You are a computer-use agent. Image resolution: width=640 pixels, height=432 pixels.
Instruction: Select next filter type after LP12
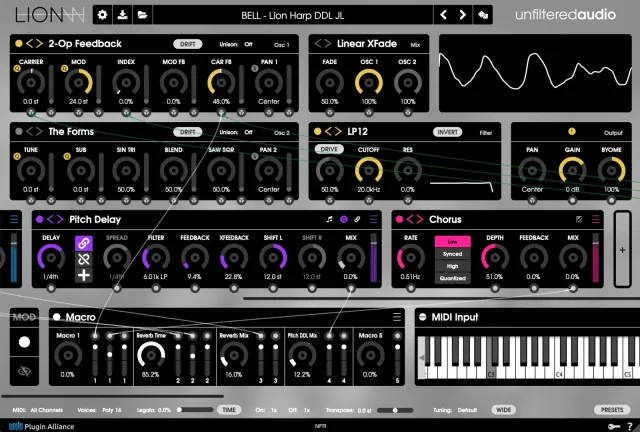[x=338, y=131]
